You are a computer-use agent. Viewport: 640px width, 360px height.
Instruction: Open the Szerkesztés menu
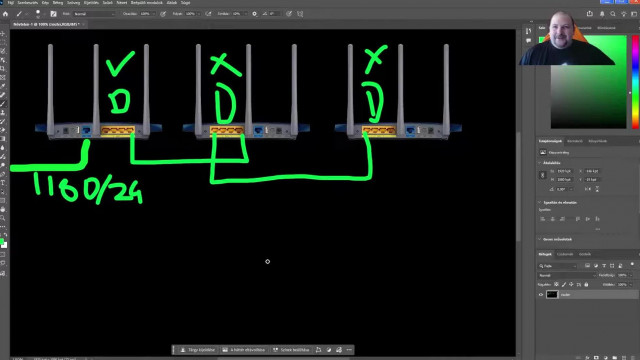point(28,2)
